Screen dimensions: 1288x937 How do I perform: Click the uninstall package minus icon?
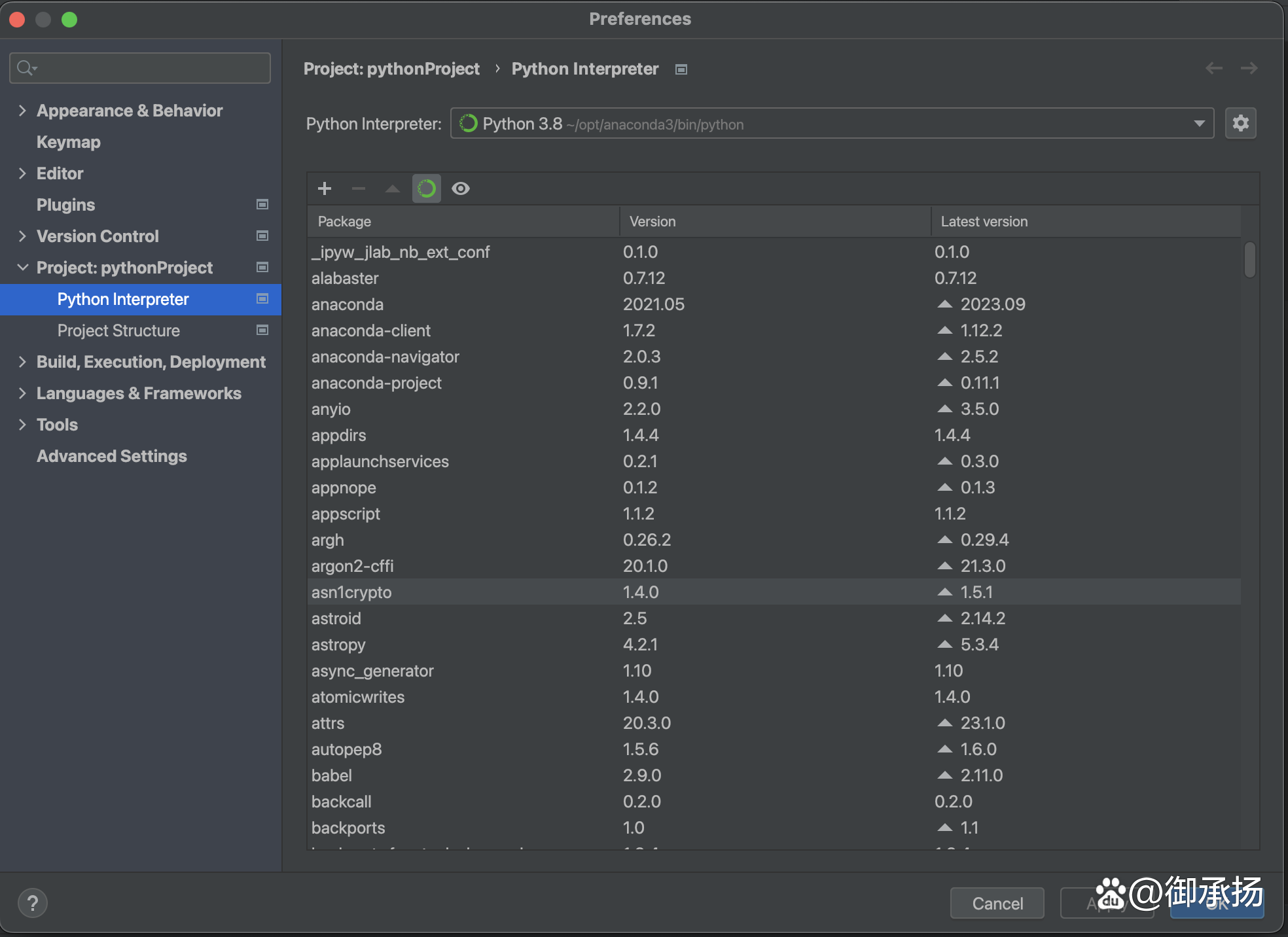(x=359, y=189)
